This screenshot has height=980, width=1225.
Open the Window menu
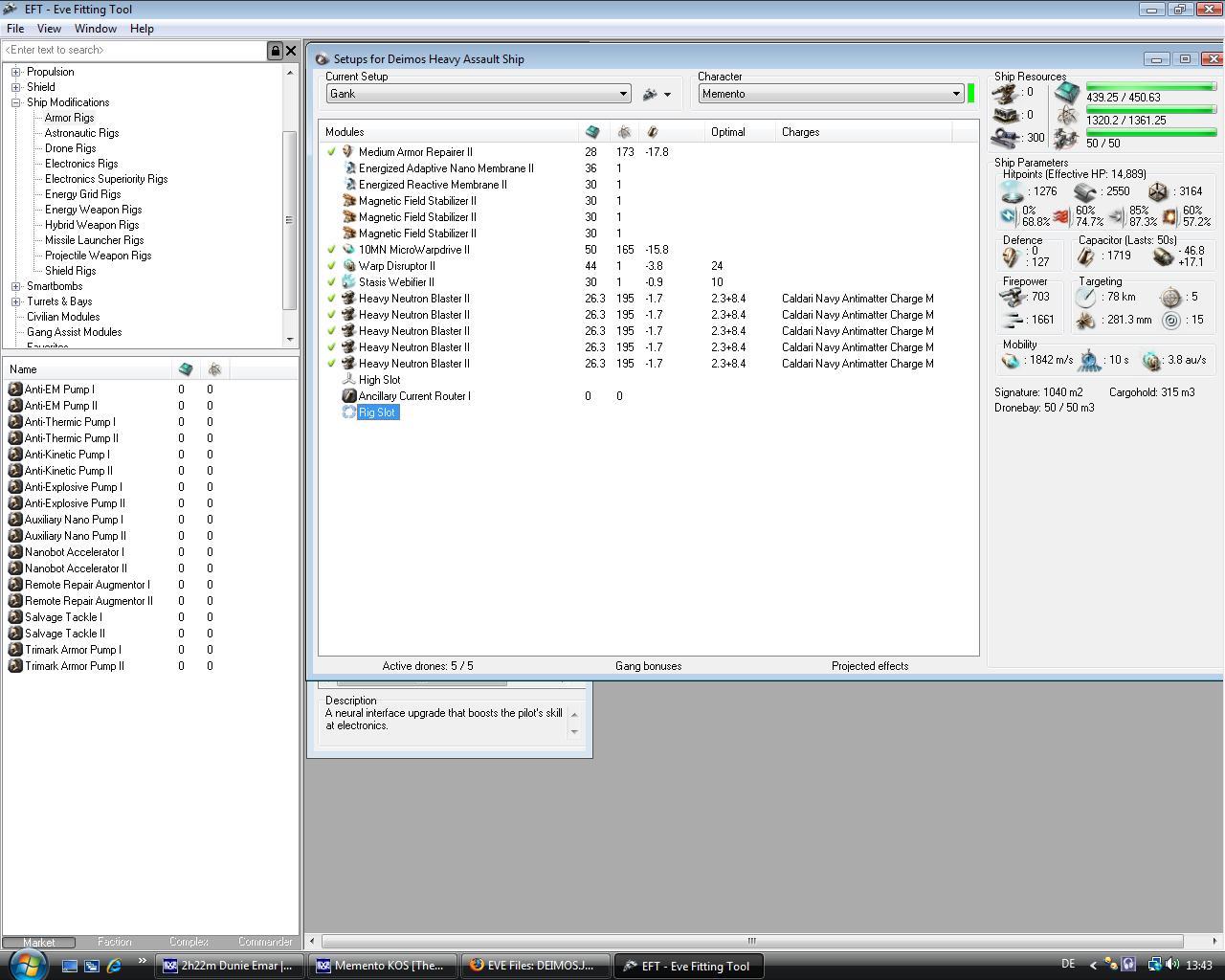(96, 29)
